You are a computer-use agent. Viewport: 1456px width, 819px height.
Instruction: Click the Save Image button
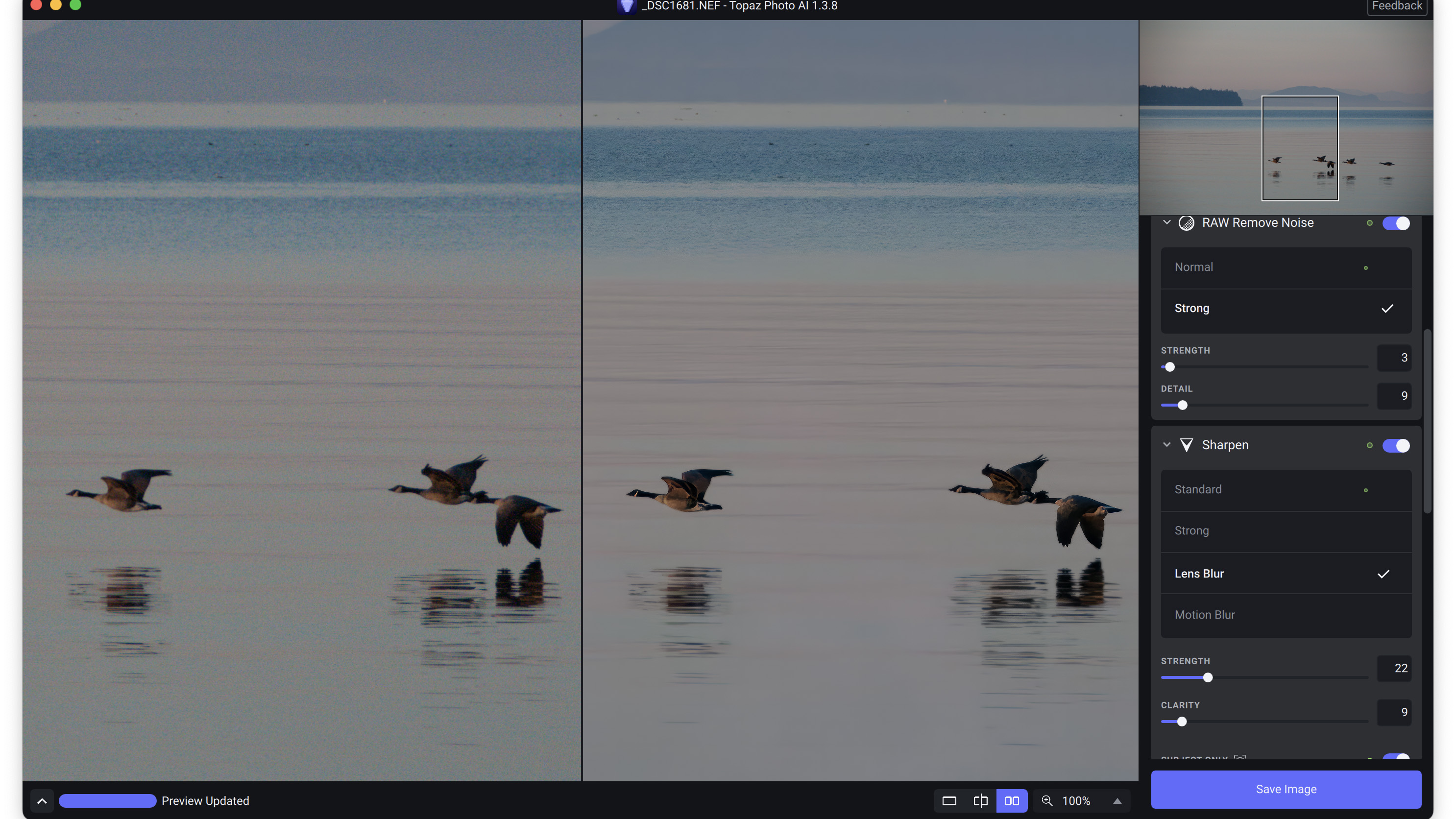[x=1286, y=790]
